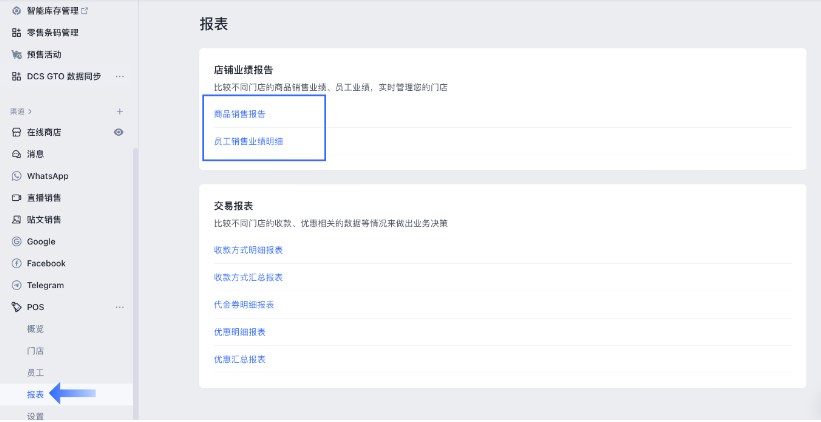Click the 直播销售 camera icon
The image size is (821, 422).
[x=16, y=198]
